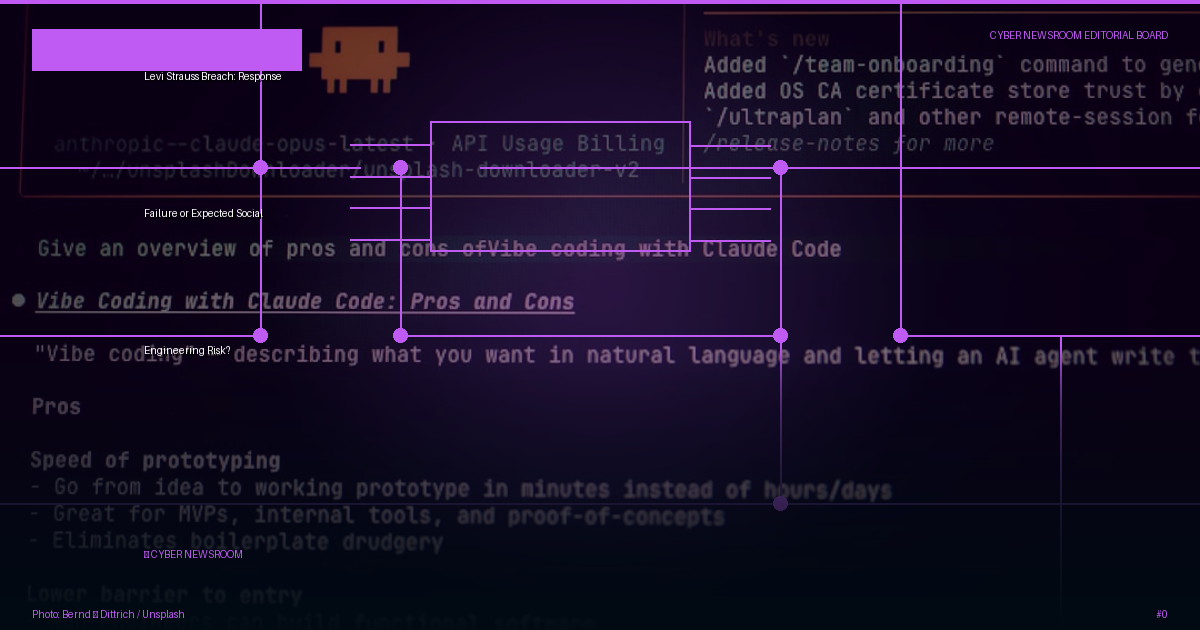
Task: Click the '/release-notes for more' line
Action: pos(849,143)
